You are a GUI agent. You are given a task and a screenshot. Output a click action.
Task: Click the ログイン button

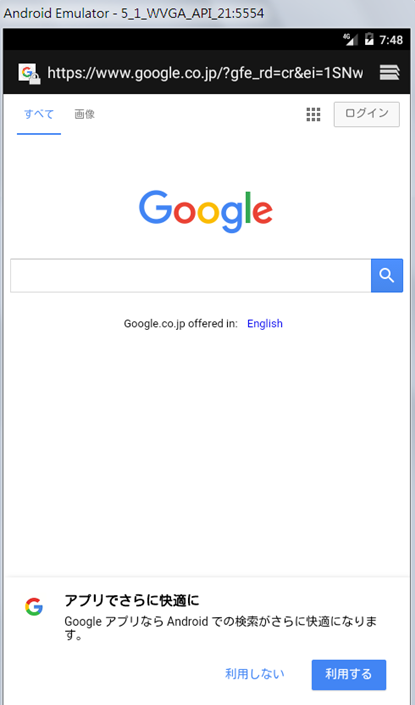[366, 114]
